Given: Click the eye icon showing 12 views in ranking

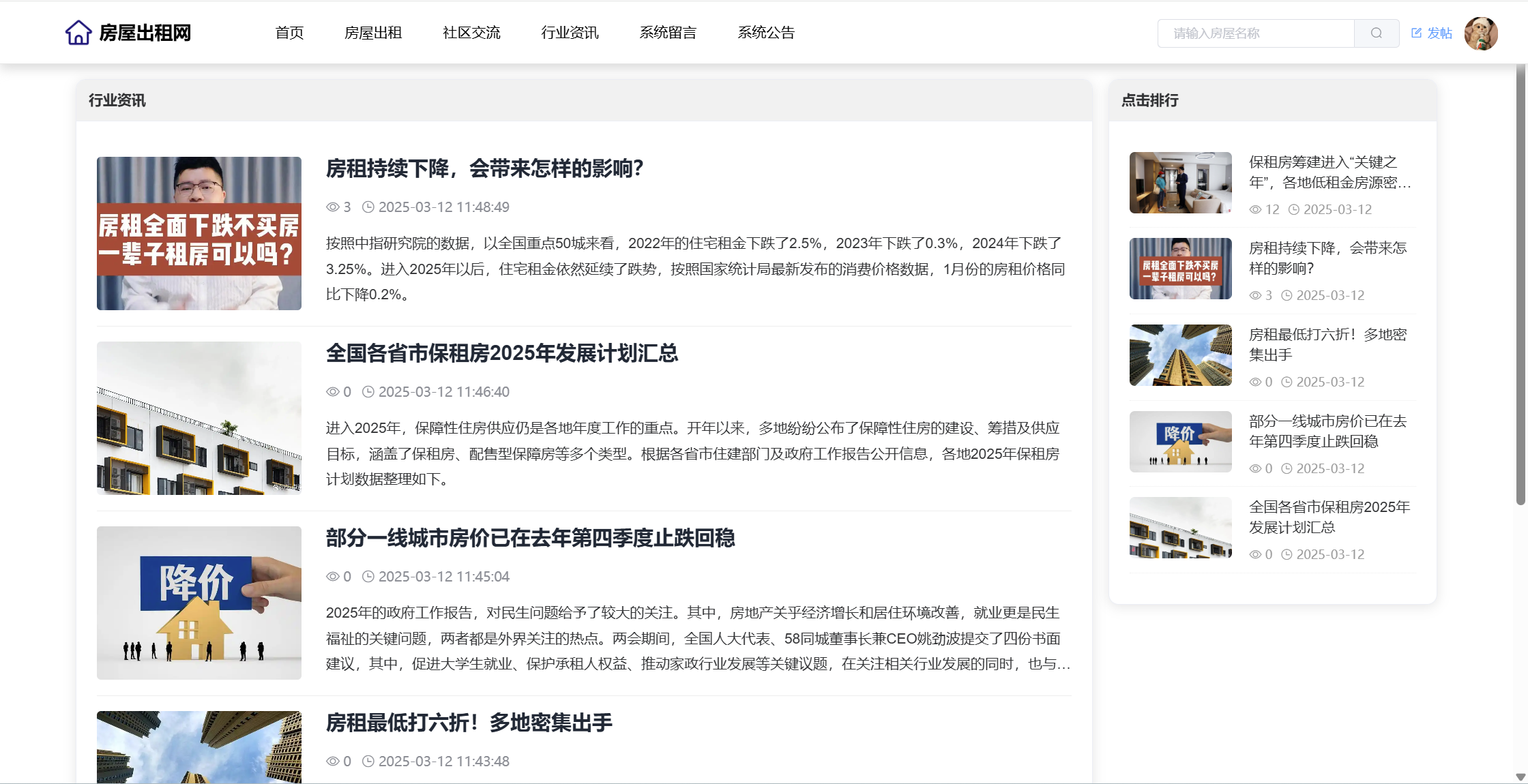Looking at the screenshot, I should [x=1254, y=210].
